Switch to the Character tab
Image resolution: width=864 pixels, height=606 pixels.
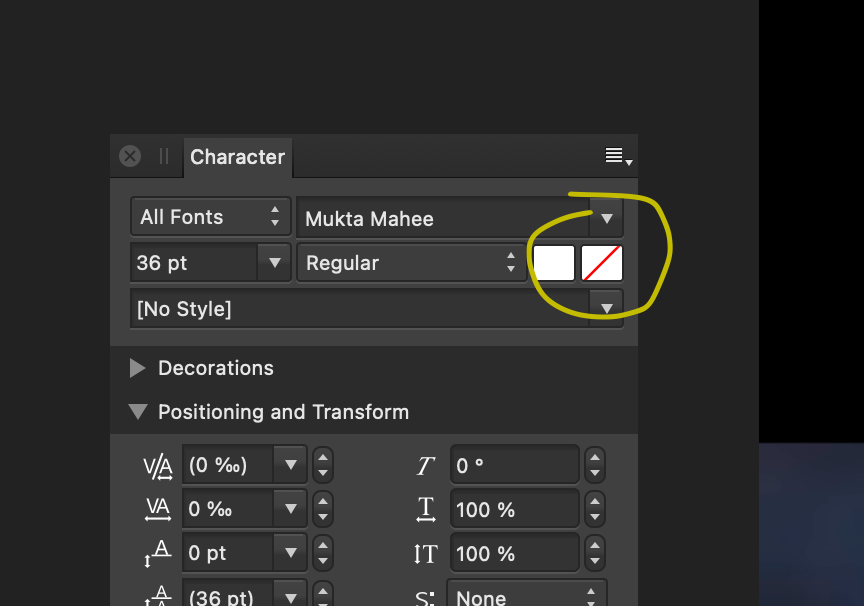[x=237, y=156]
